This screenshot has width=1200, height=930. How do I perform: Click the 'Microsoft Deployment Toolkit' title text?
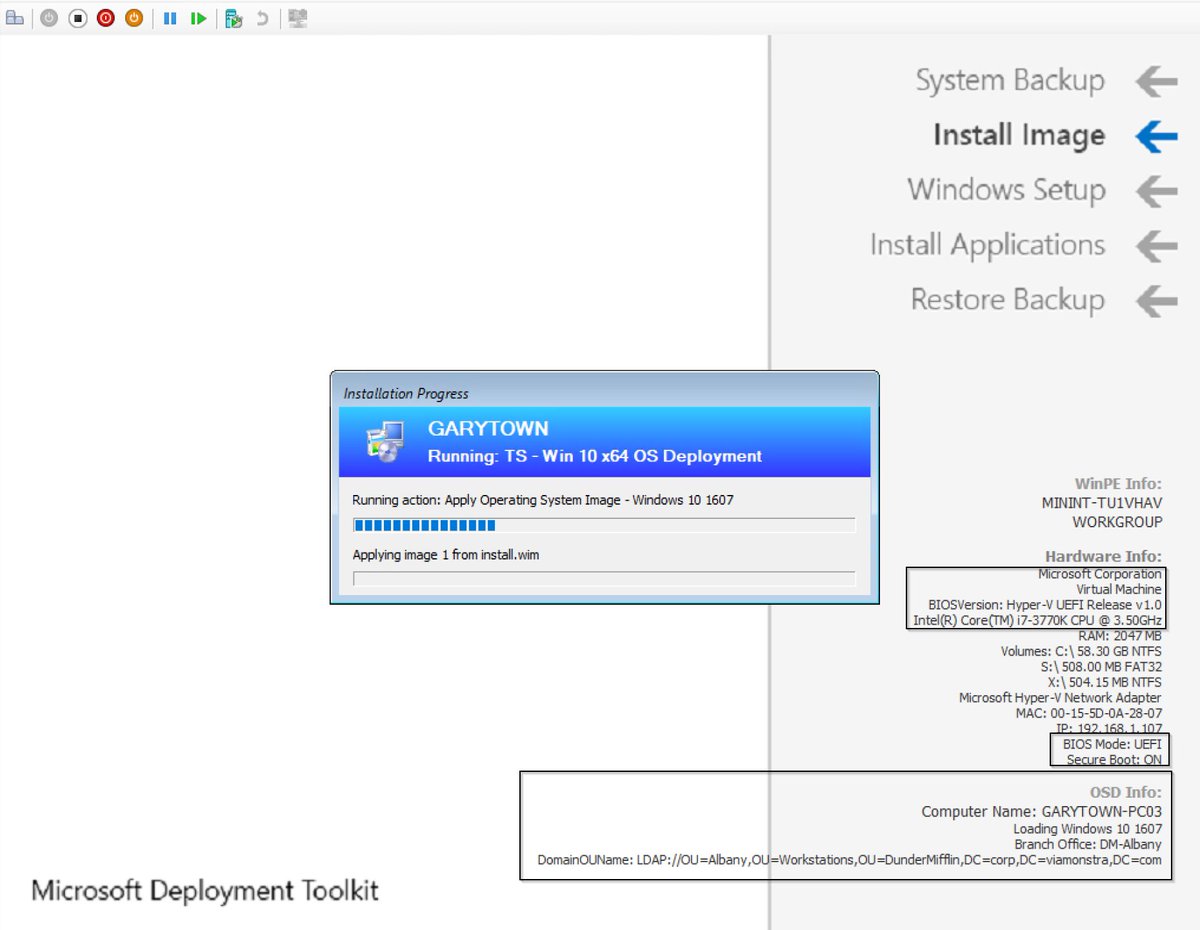[205, 890]
